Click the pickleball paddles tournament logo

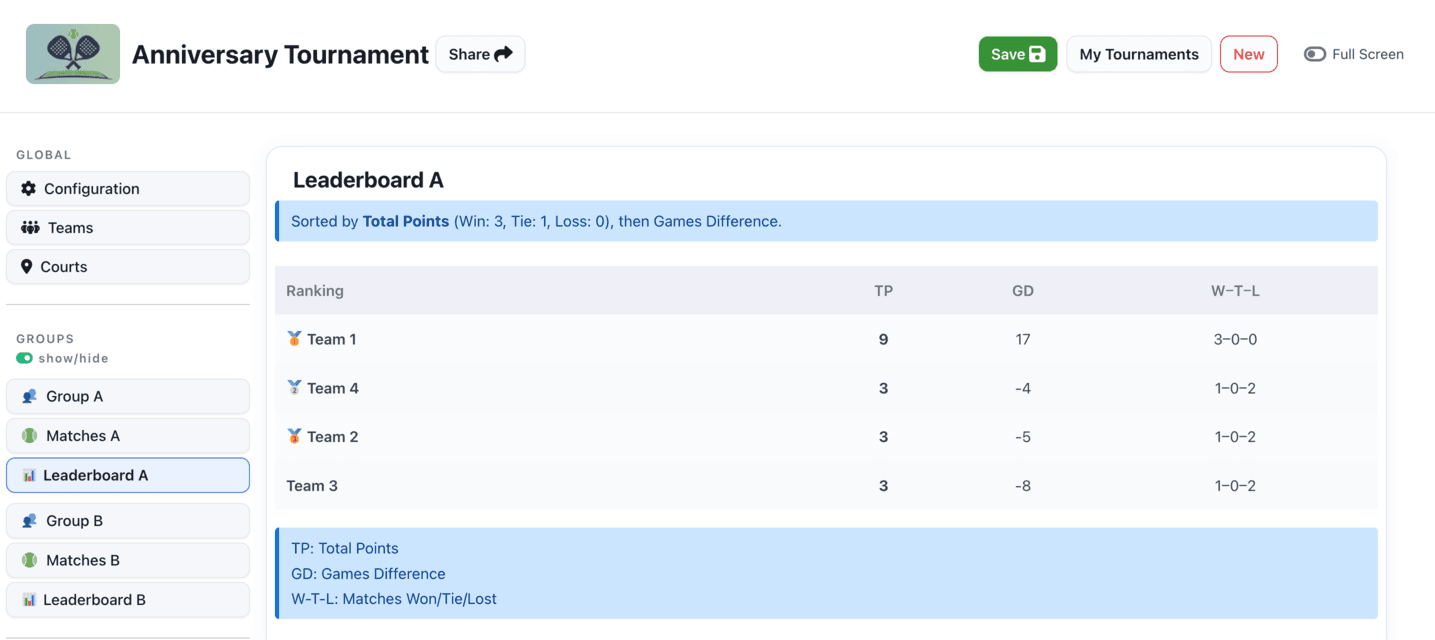72,53
